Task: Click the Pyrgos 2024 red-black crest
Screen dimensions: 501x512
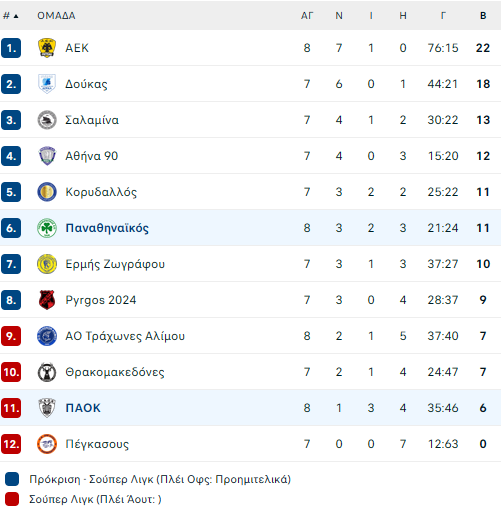Action: pos(47,300)
